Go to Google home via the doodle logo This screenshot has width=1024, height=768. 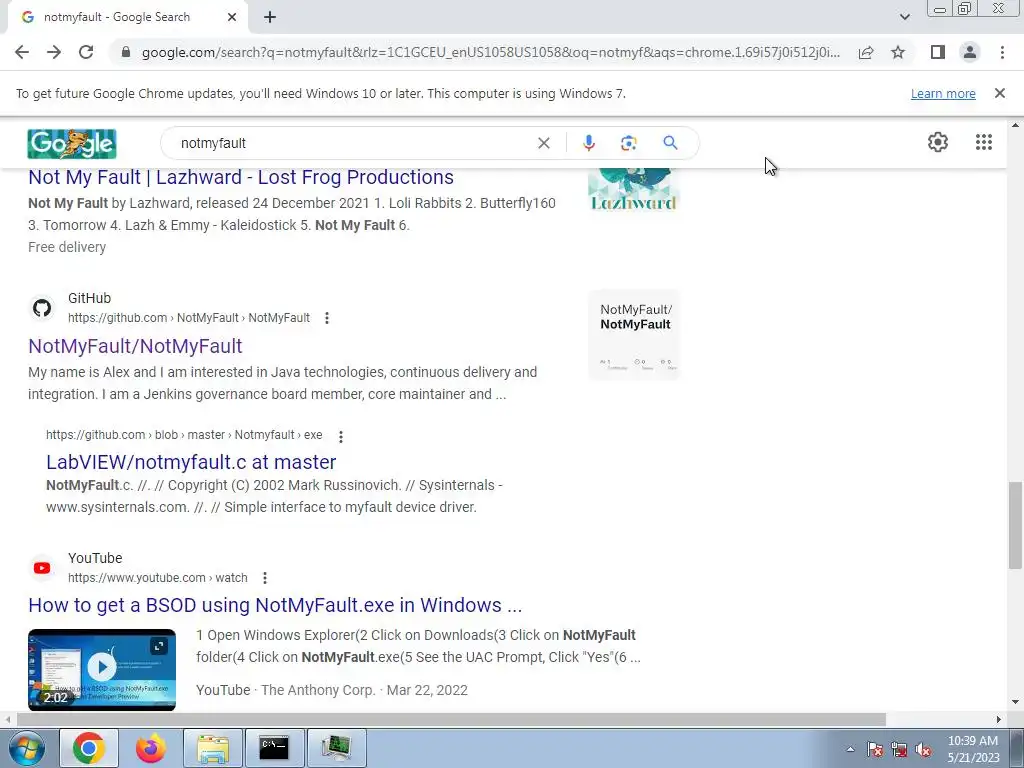pyautogui.click(x=72, y=144)
